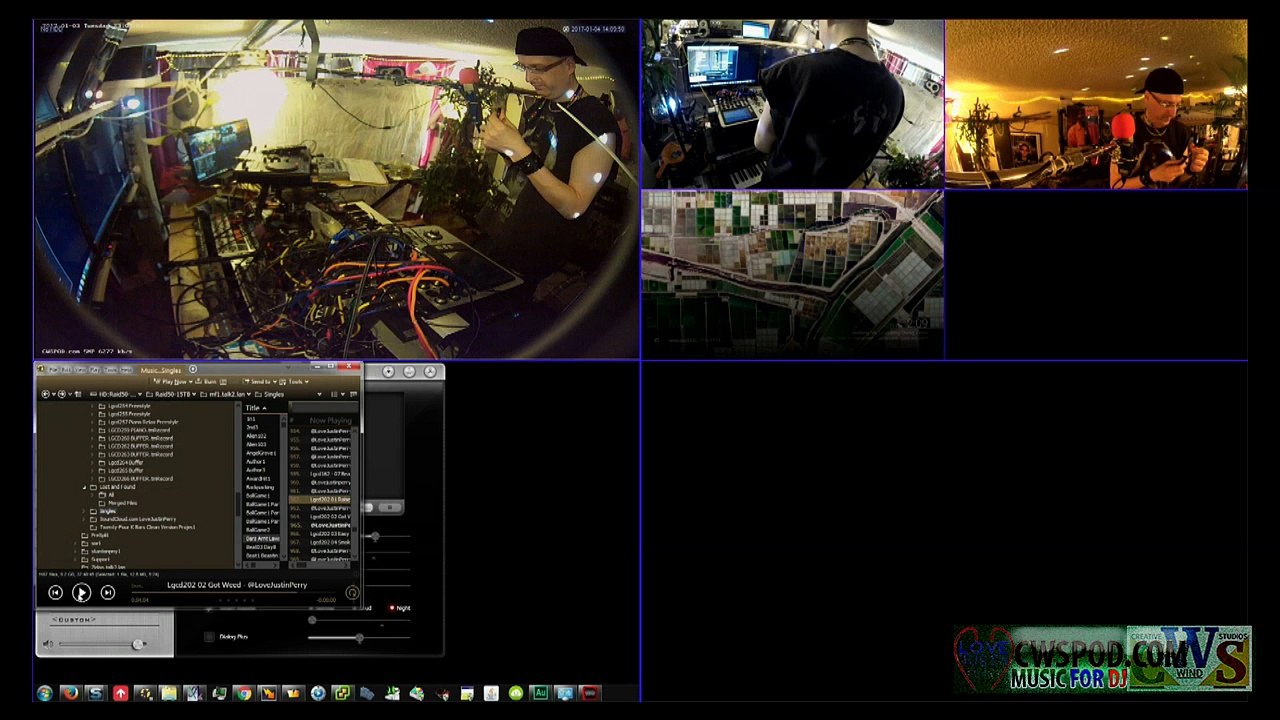Skip to previous track in the player
This screenshot has width=1280, height=720.
55,593
